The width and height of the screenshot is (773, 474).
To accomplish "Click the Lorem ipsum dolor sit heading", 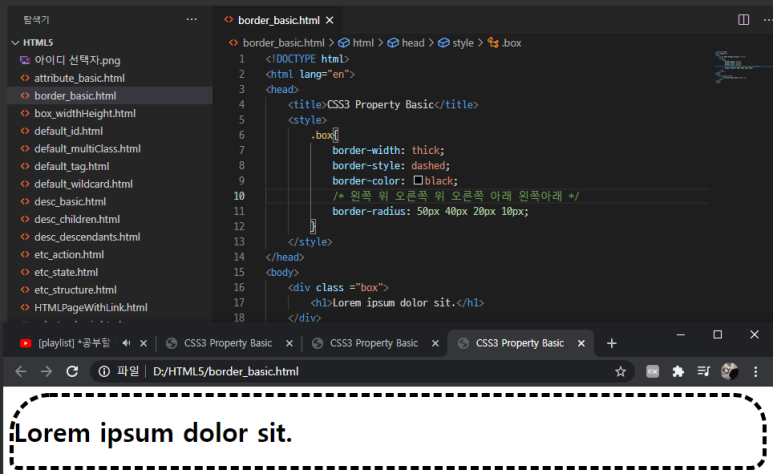I will tap(153, 433).
